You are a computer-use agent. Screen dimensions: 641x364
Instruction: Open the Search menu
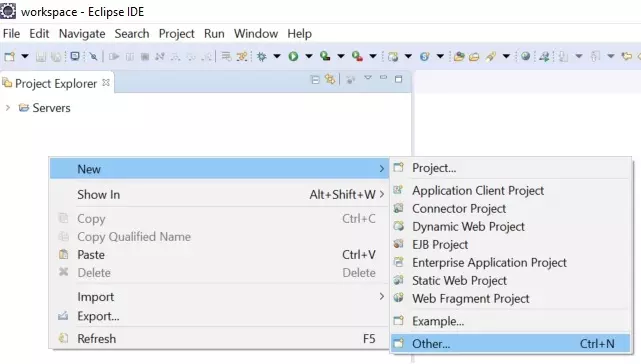click(132, 34)
